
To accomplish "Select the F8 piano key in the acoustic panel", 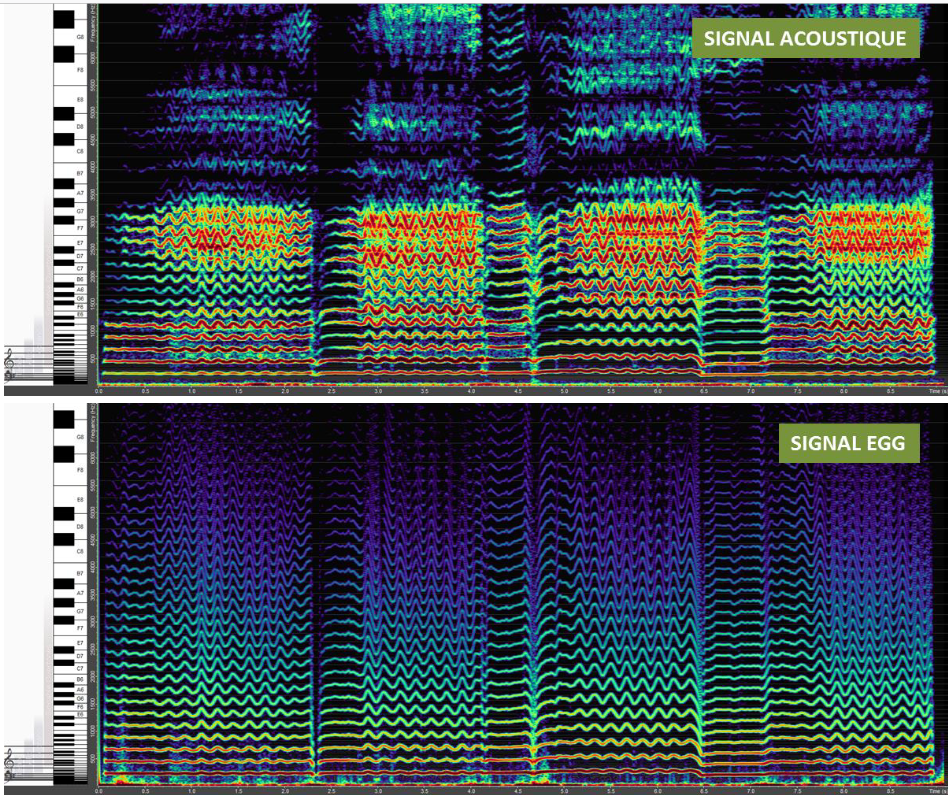I will point(79,70).
